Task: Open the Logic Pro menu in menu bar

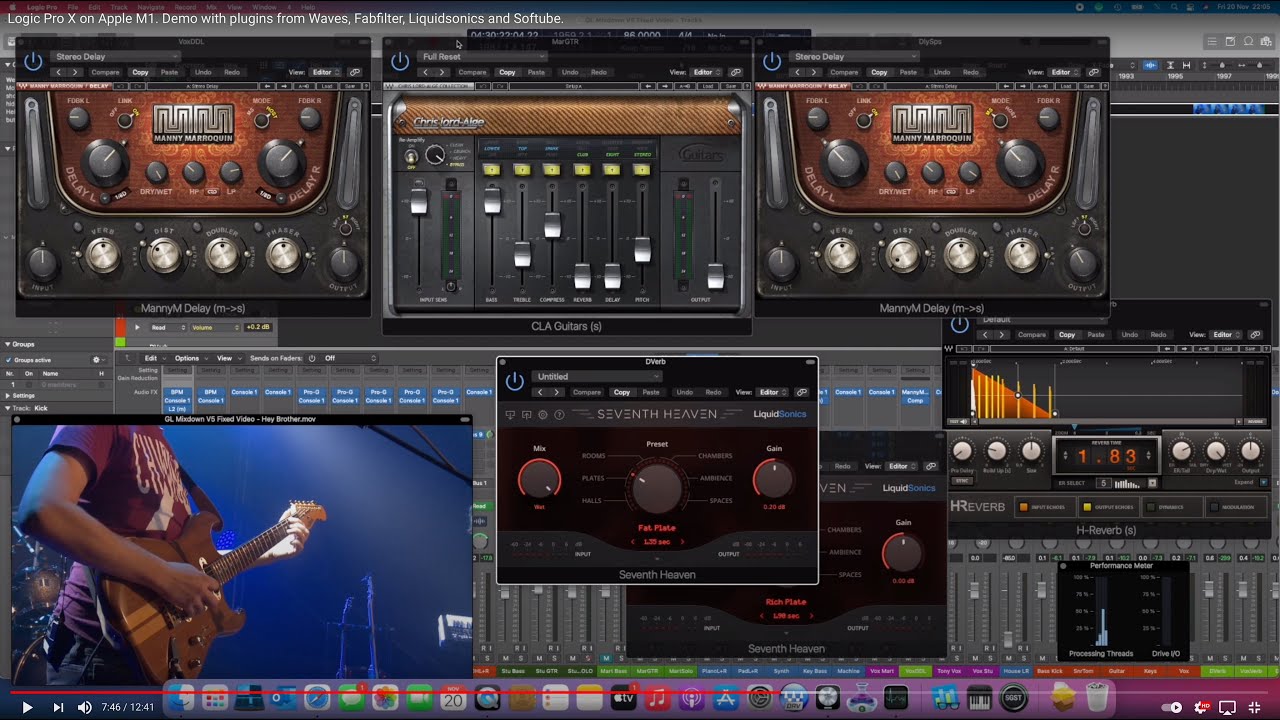Action: click(42, 7)
